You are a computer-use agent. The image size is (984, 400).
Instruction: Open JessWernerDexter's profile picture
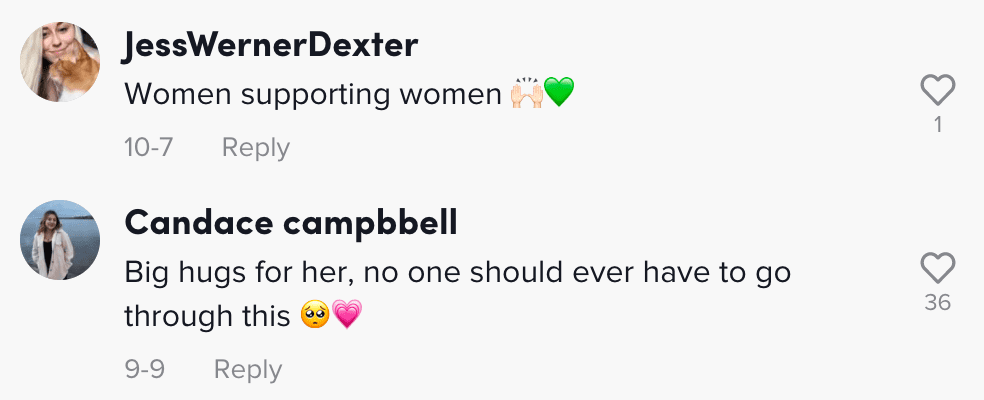point(60,62)
